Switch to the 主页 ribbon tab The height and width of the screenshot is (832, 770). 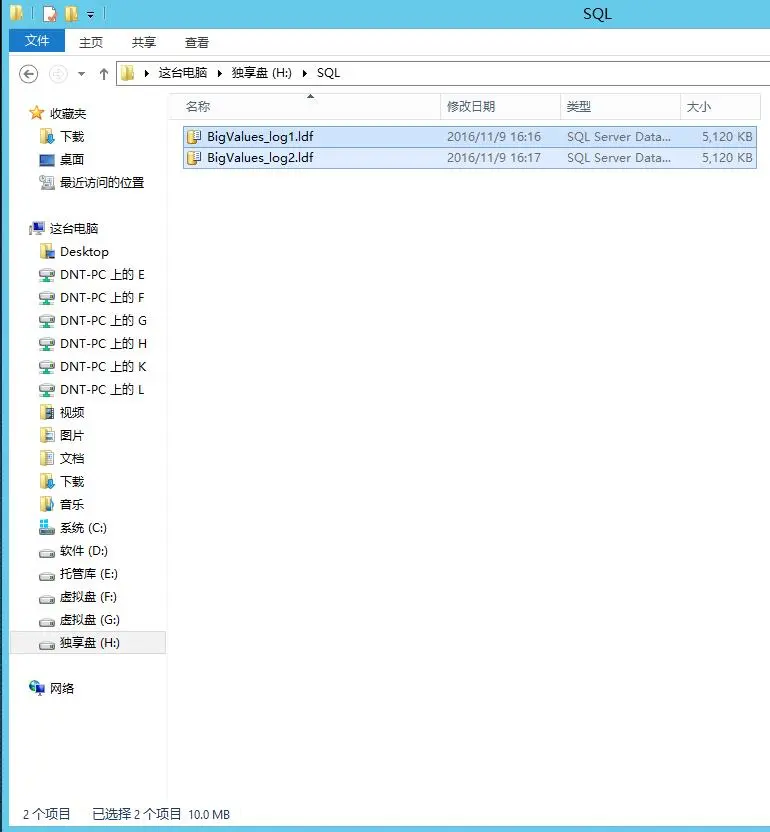pos(91,42)
